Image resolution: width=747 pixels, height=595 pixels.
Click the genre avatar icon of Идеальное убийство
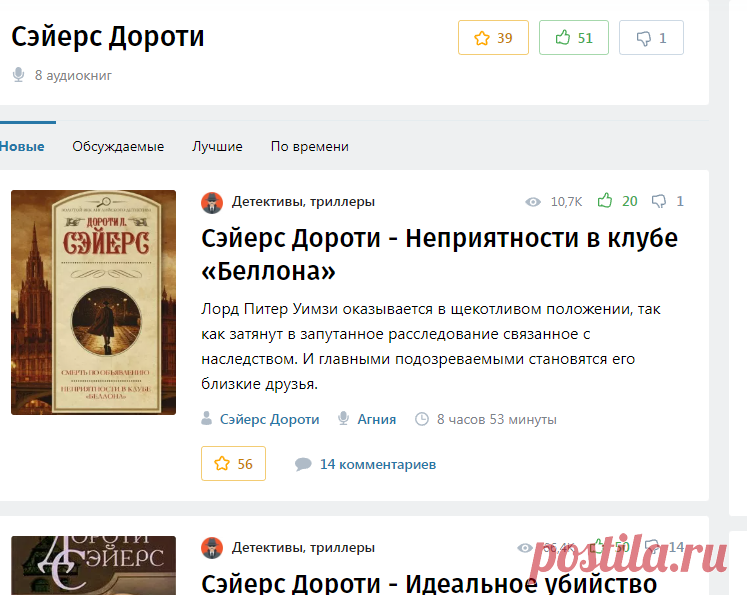[212, 548]
